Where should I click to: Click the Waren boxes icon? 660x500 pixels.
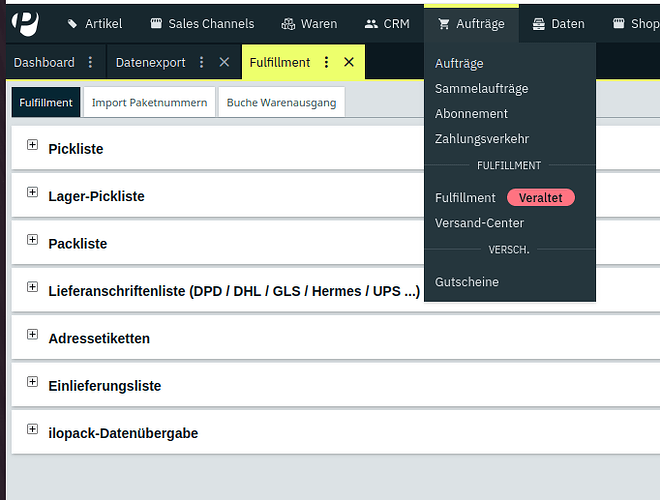tap(288, 23)
